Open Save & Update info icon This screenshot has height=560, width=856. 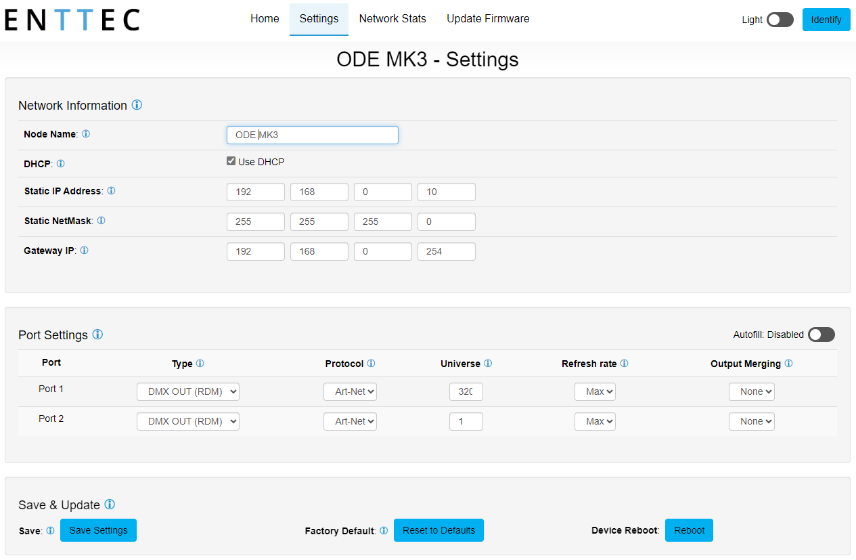click(110, 504)
